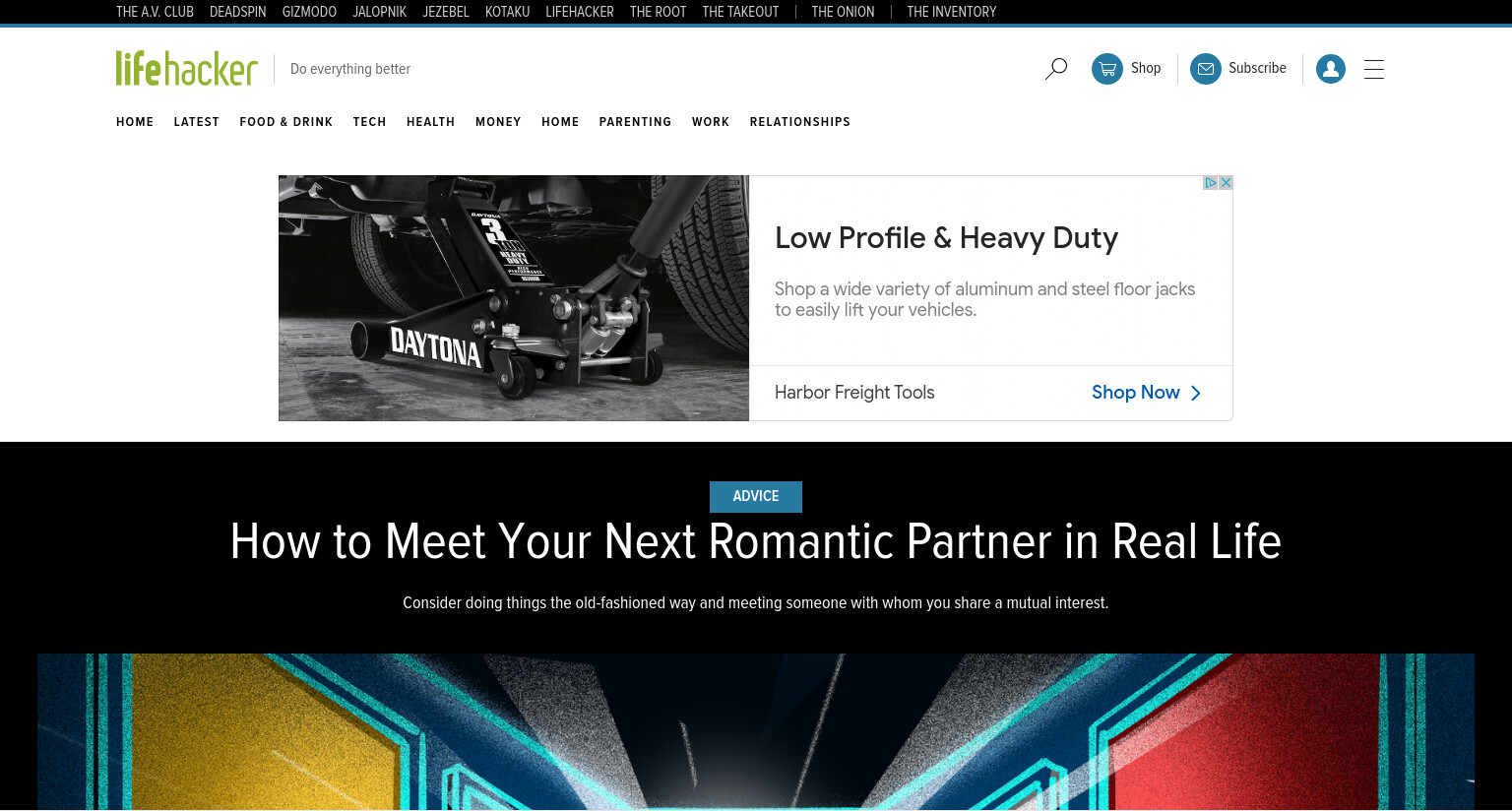The width and height of the screenshot is (1512, 811).
Task: Click the article hero illustration
Action: (756, 731)
